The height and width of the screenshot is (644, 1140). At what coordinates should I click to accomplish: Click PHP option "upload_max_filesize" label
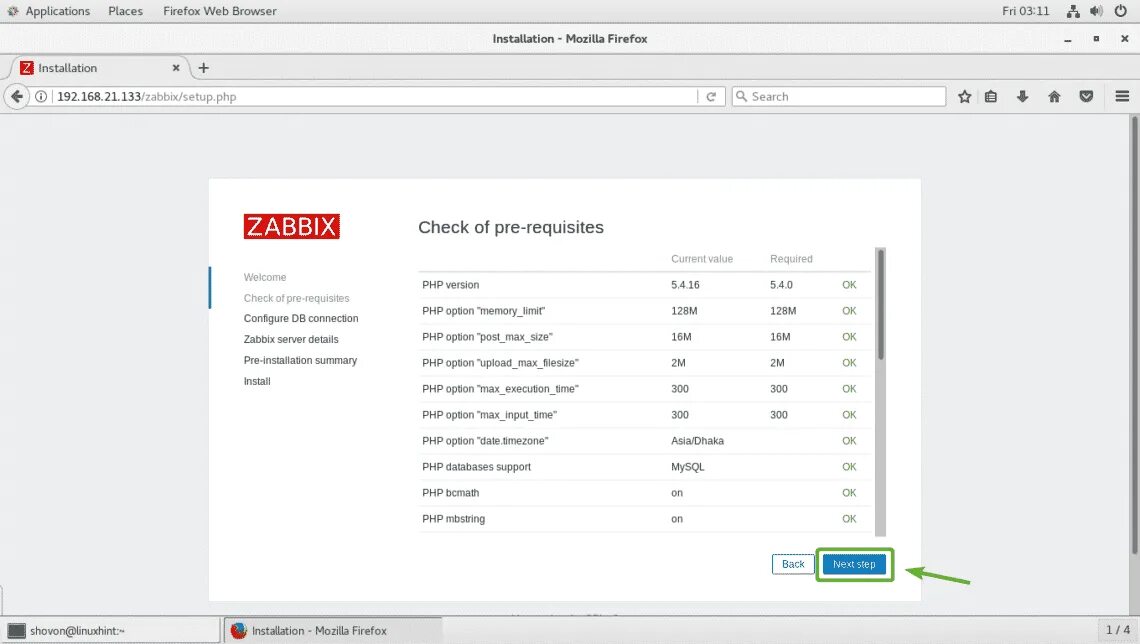(500, 363)
